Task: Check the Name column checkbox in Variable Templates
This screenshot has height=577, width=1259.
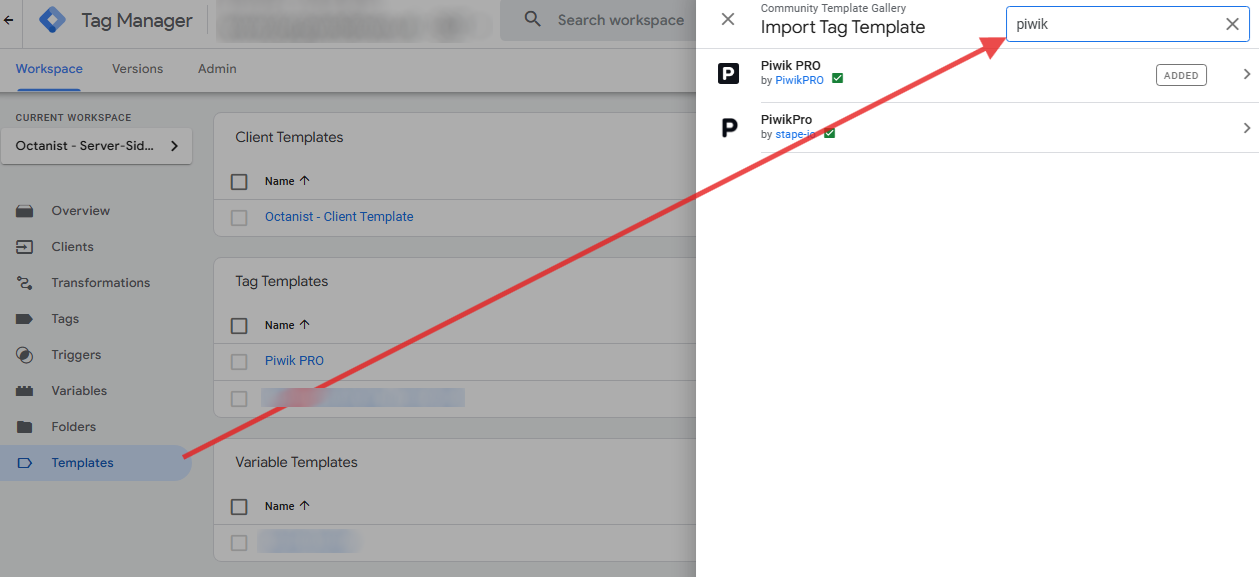Action: click(238, 506)
